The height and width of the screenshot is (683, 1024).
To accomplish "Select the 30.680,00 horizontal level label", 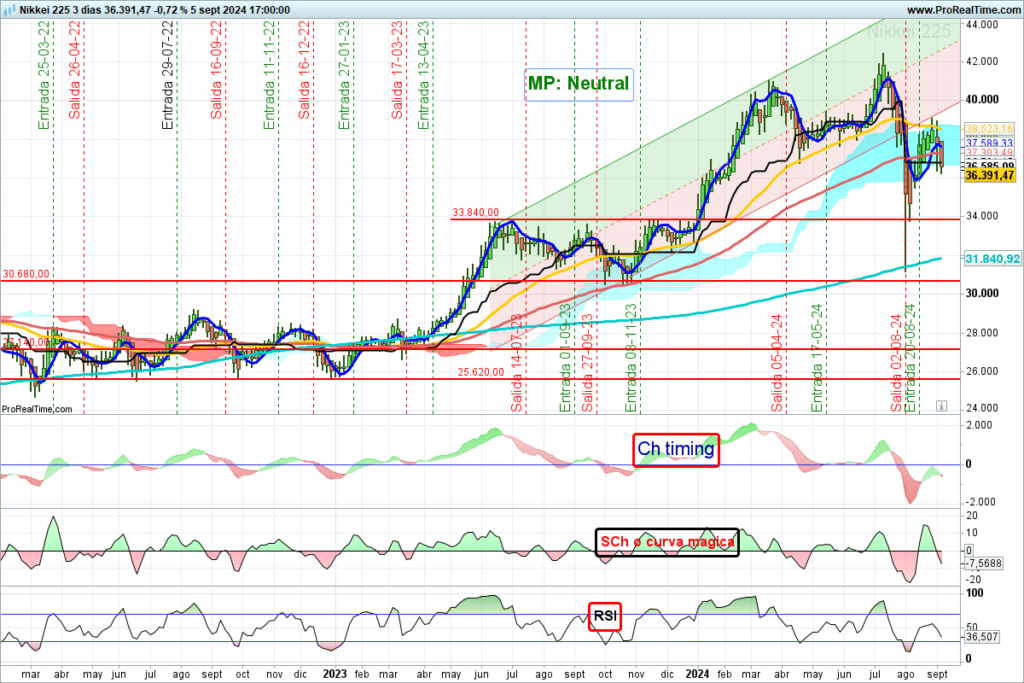I will click(x=26, y=274).
